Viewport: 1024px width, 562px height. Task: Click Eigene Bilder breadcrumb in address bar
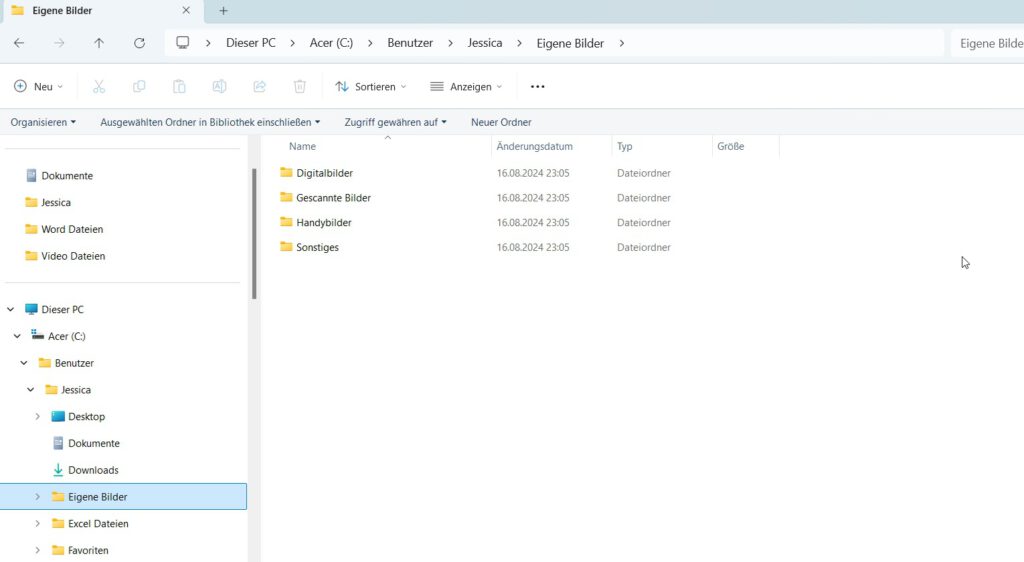click(x=570, y=43)
